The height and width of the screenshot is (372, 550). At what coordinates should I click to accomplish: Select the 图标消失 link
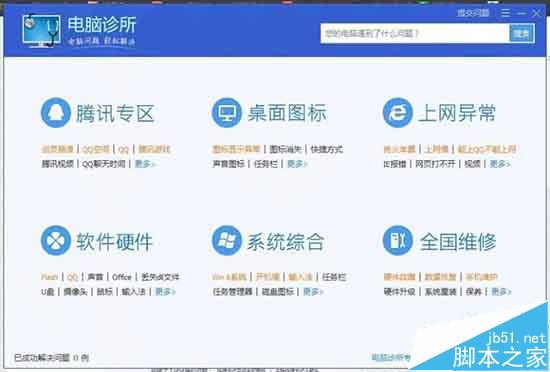point(285,150)
